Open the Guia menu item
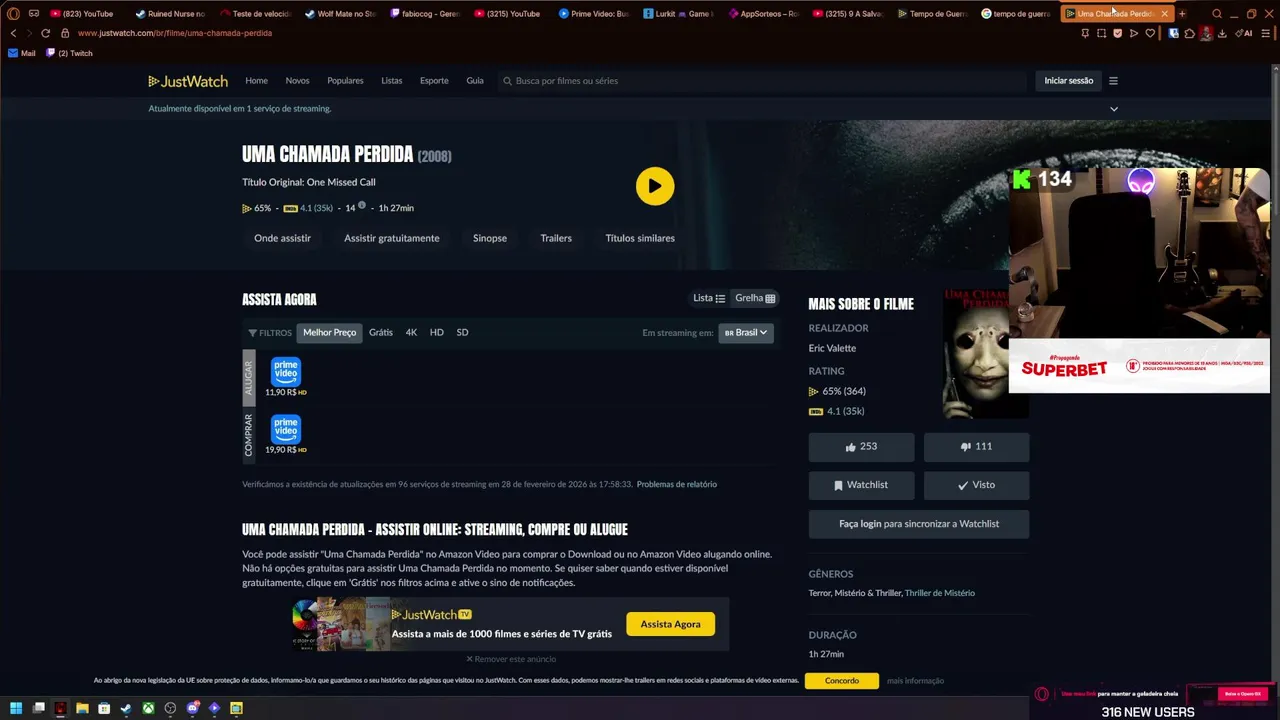 [475, 81]
